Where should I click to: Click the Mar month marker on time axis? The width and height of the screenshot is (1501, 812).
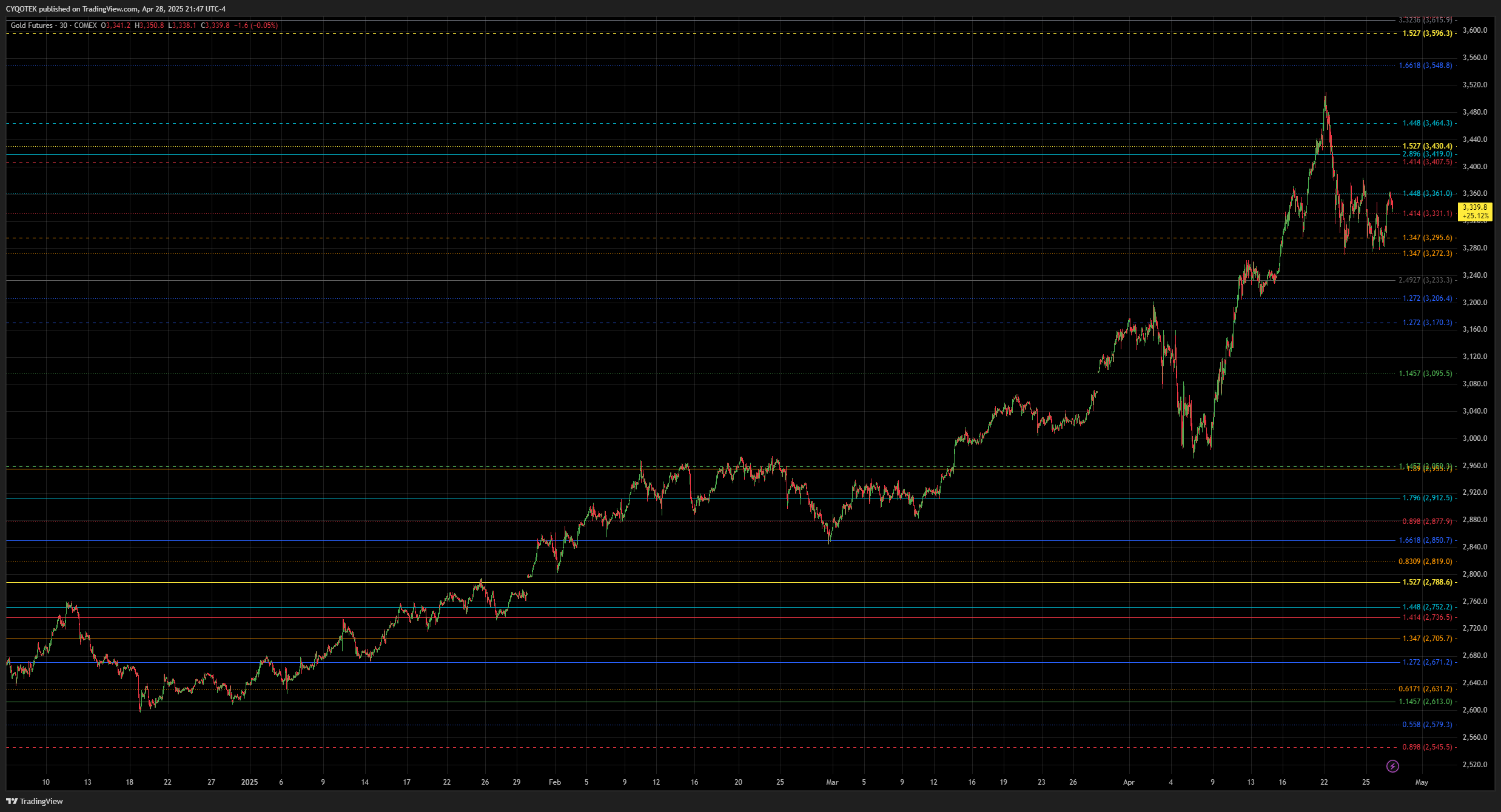[832, 782]
